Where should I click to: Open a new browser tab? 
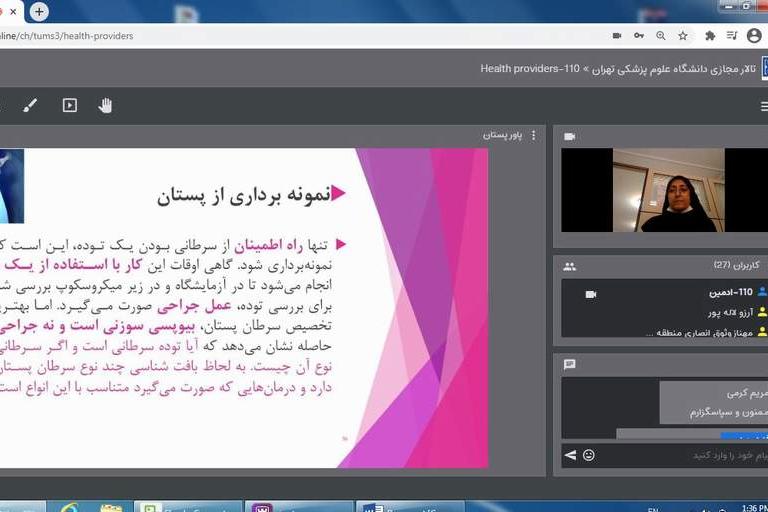39,12
